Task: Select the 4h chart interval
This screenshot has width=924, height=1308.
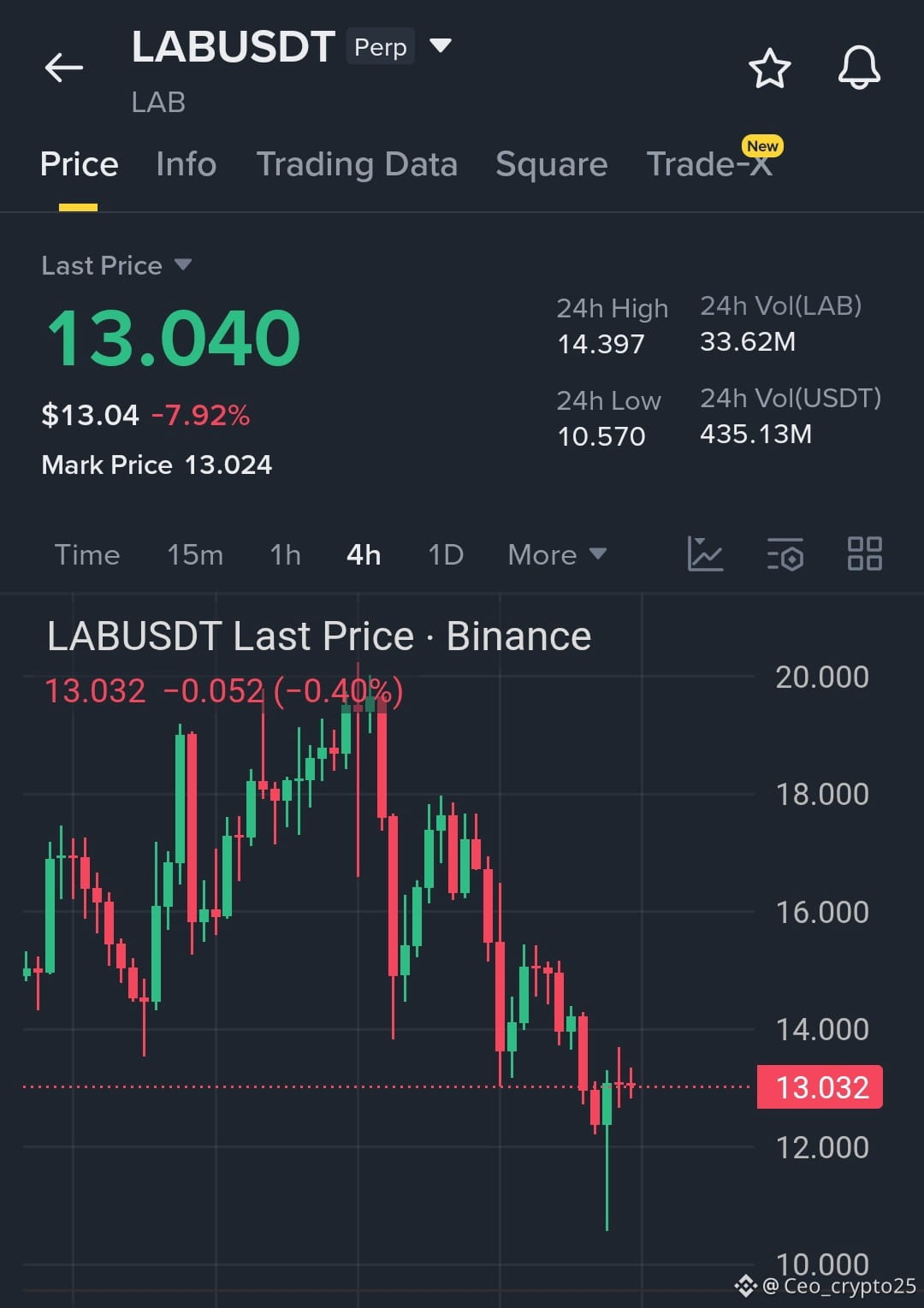Action: coord(364,554)
